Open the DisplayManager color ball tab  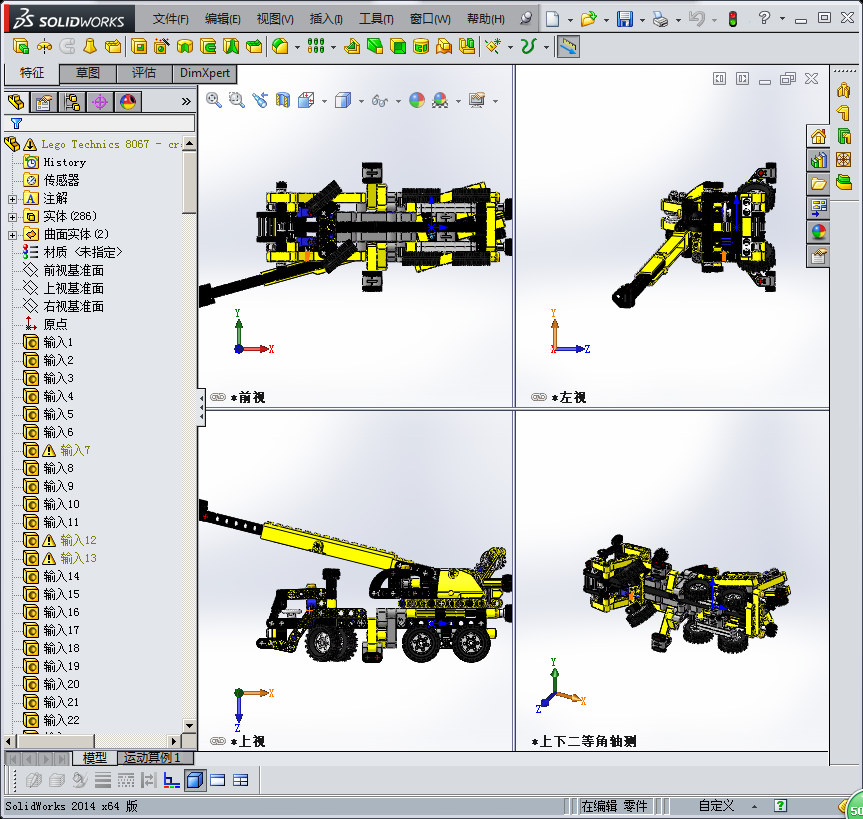(128, 102)
